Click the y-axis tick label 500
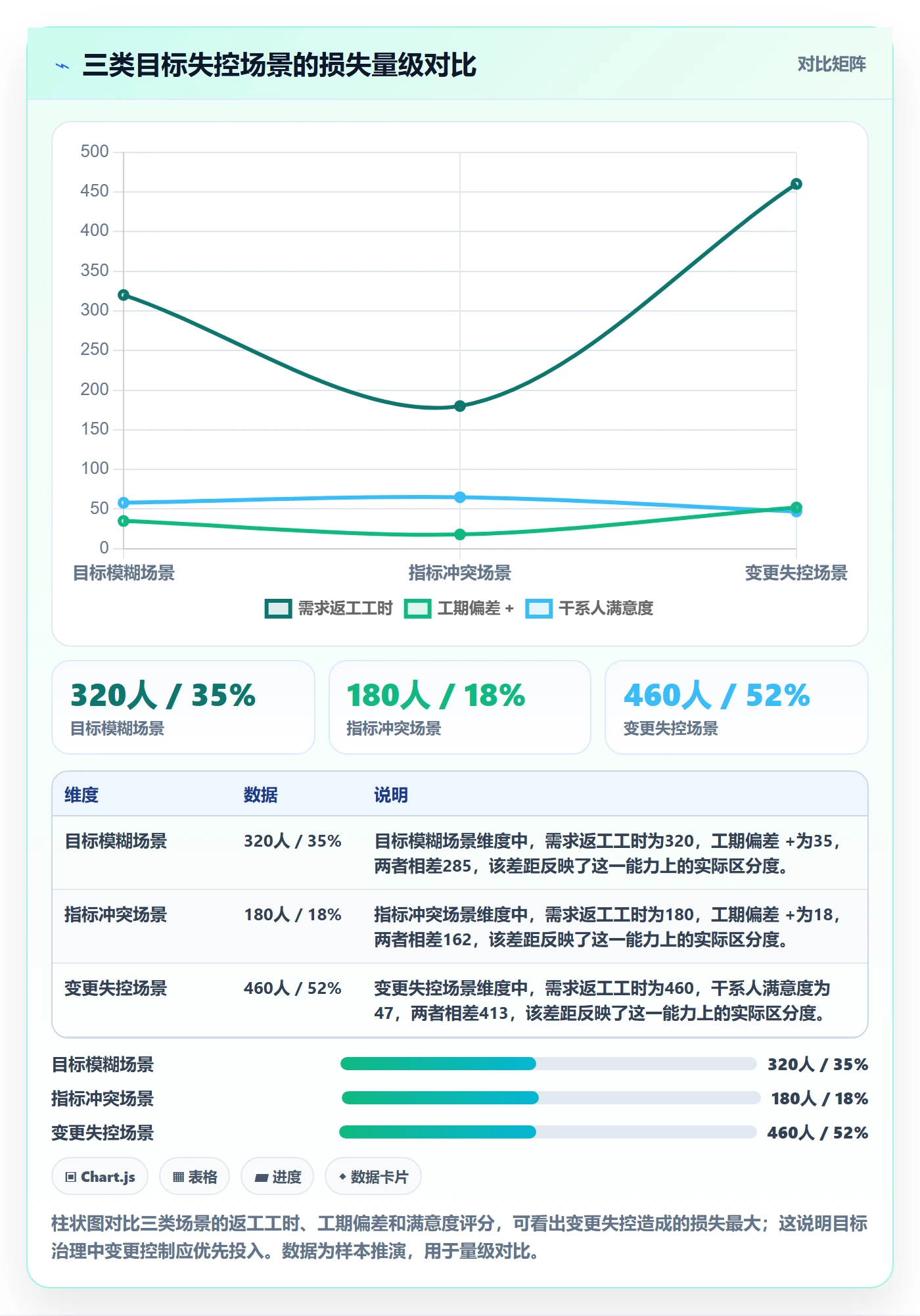The height and width of the screenshot is (1316, 920). [x=95, y=152]
